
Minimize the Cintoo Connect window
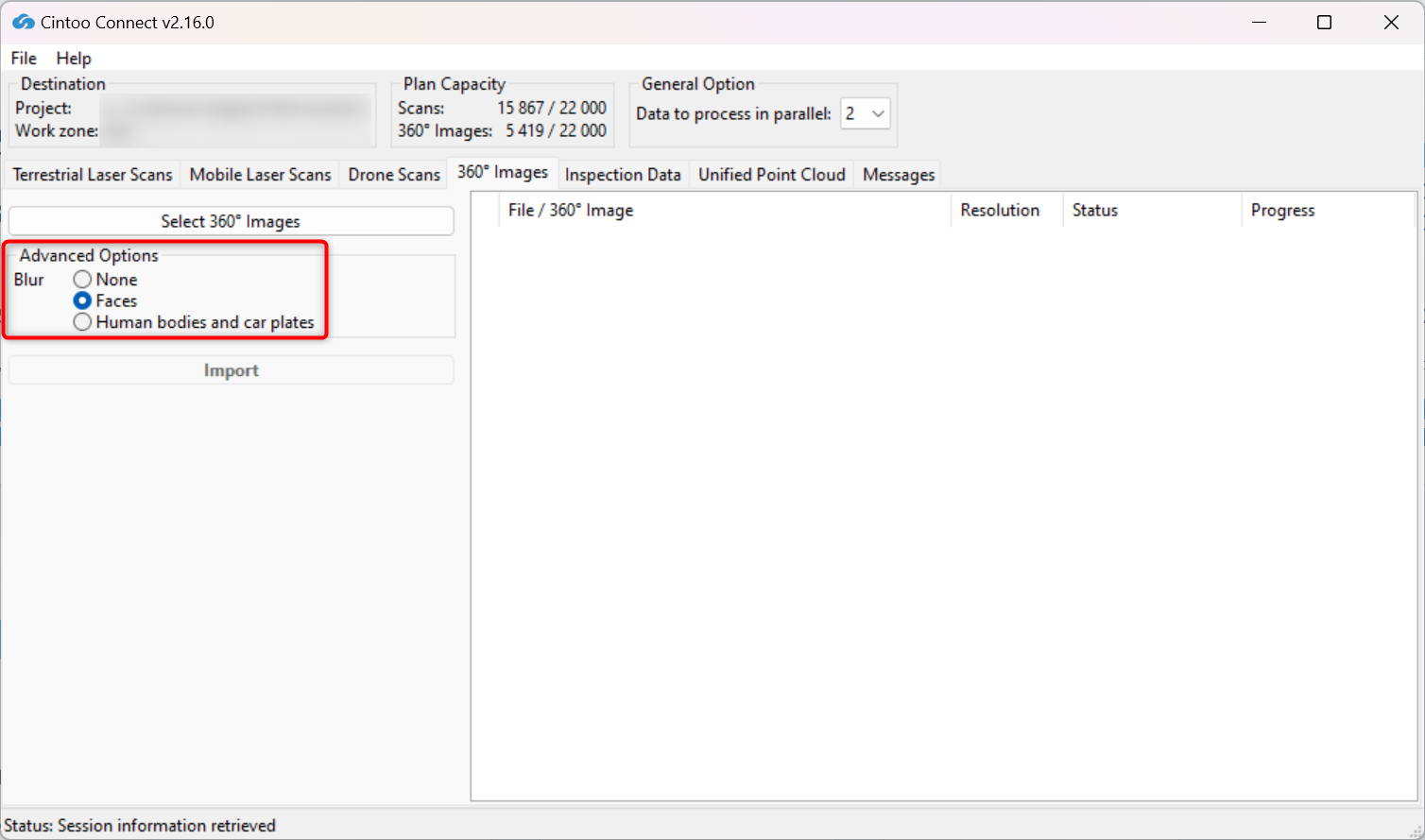point(1259,22)
